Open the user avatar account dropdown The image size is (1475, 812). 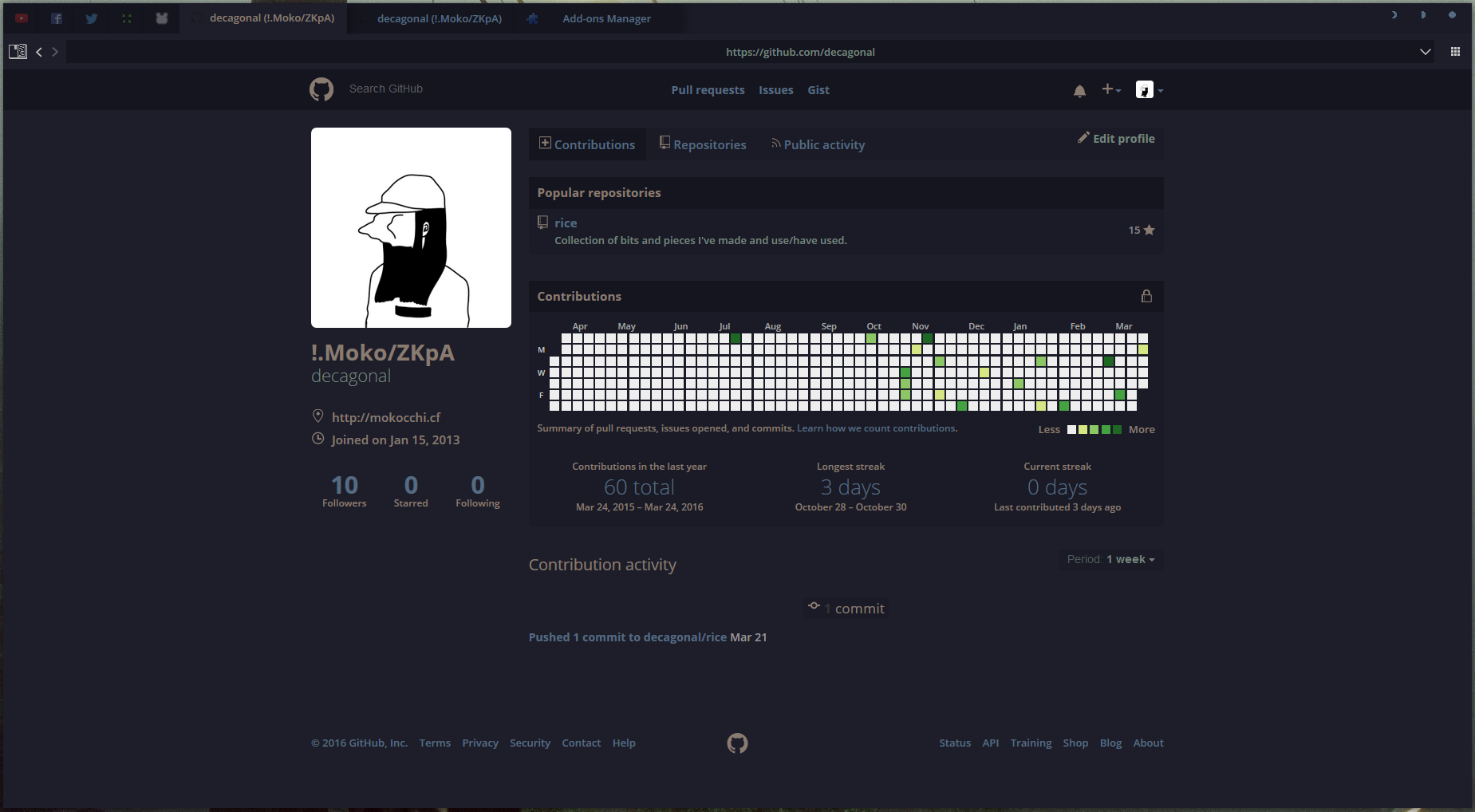1150,90
